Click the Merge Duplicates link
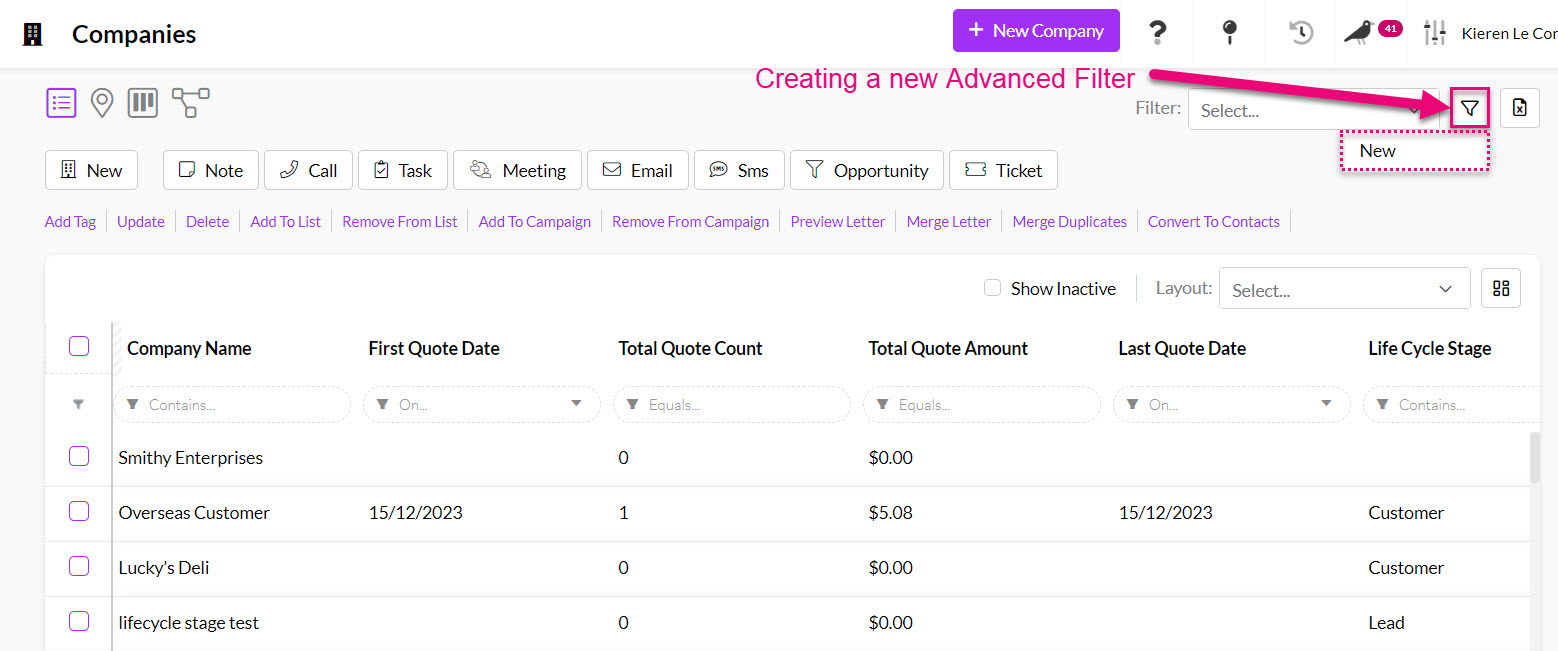The image size is (1558, 651). tap(1069, 222)
